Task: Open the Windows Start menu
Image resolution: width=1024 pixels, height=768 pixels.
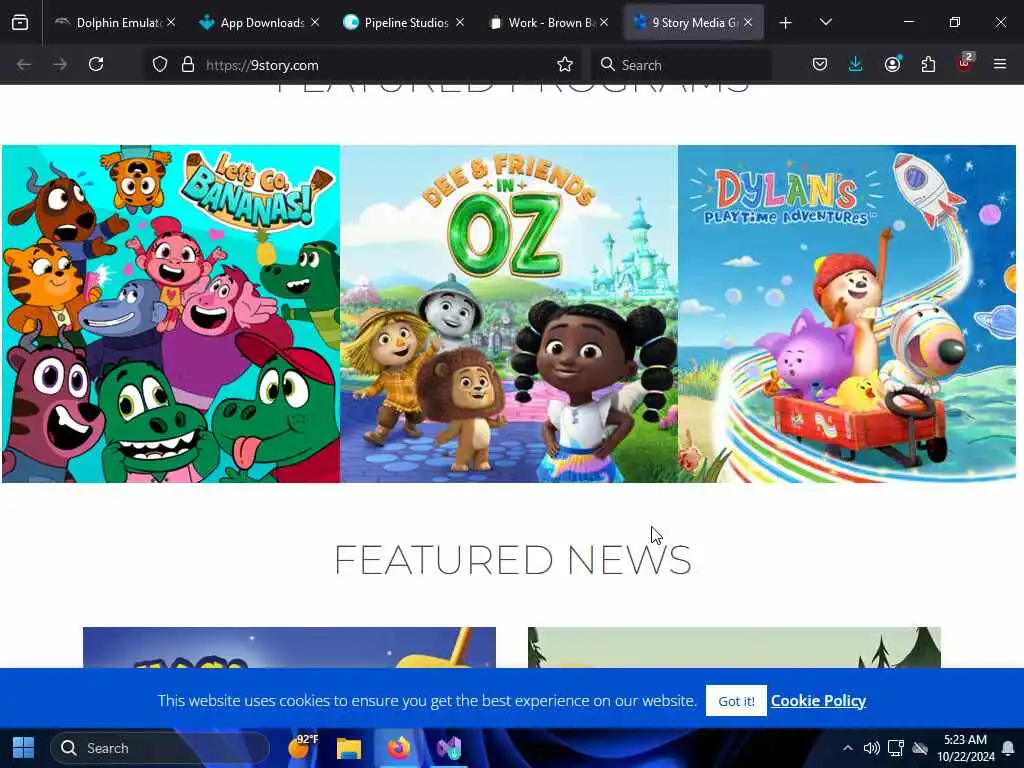Action: pos(24,748)
